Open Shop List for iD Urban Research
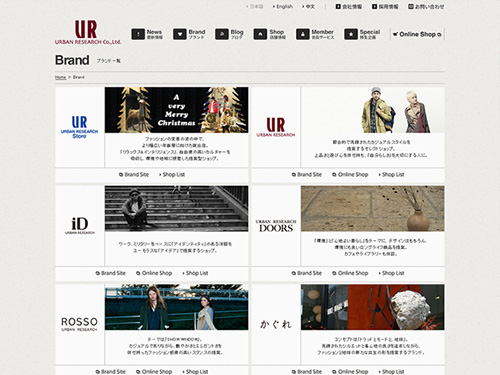The image size is (500, 375). point(195,273)
